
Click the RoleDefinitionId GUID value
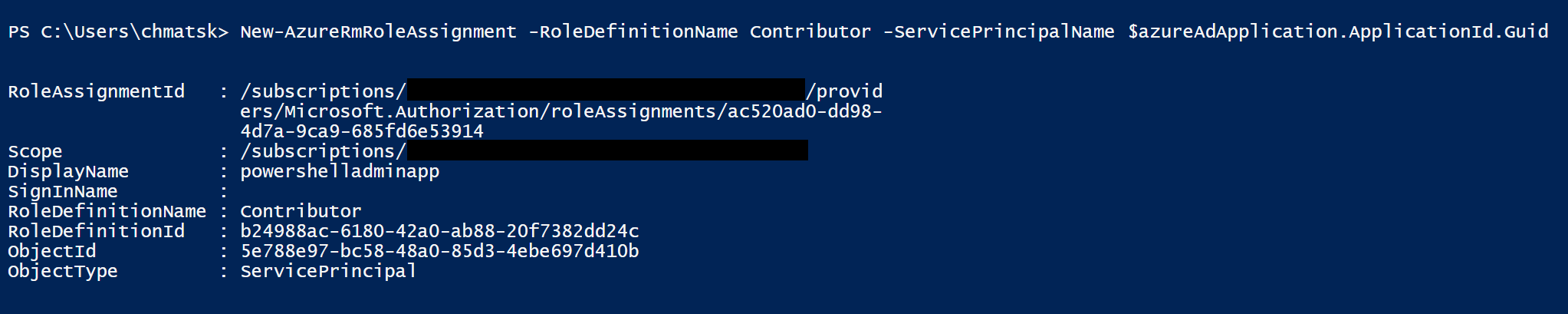point(439,232)
